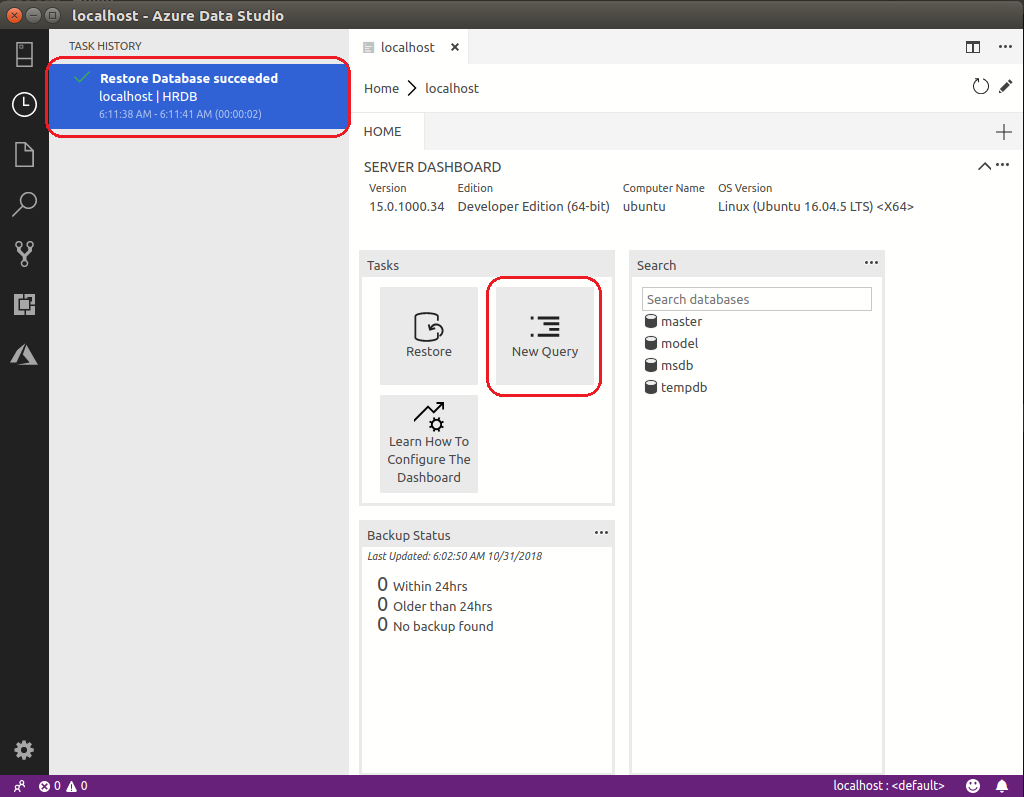Click the Last Updated backup timestamp

pyautogui.click(x=455, y=556)
